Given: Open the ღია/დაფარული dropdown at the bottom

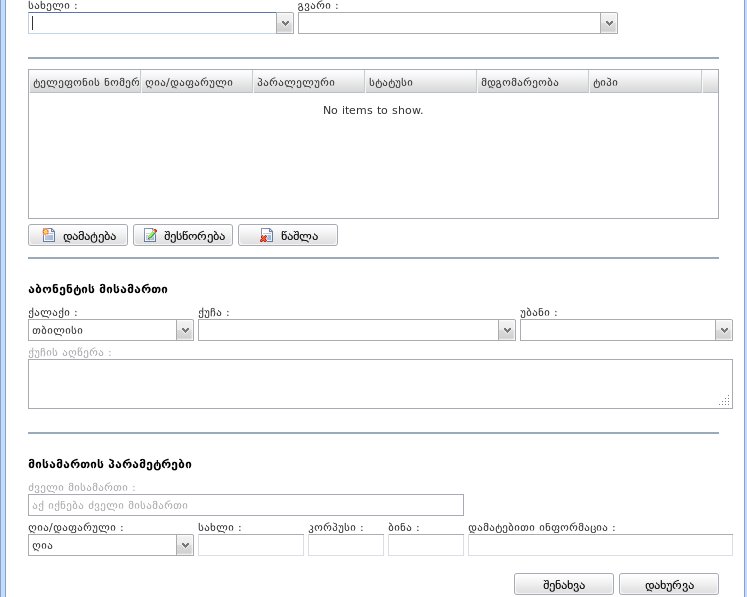Looking at the screenshot, I should click(184, 545).
